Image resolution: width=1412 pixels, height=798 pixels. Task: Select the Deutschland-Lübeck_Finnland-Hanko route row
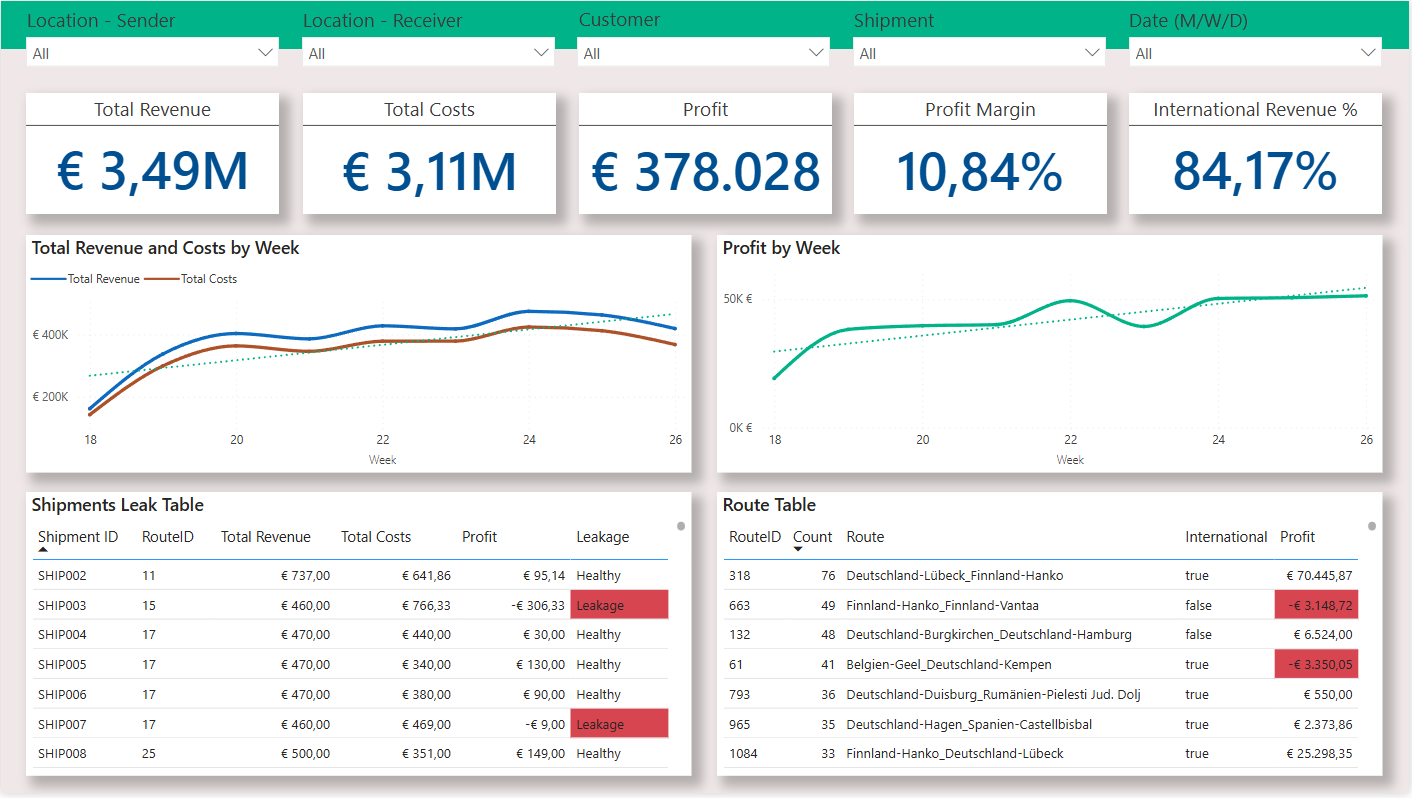click(954, 576)
